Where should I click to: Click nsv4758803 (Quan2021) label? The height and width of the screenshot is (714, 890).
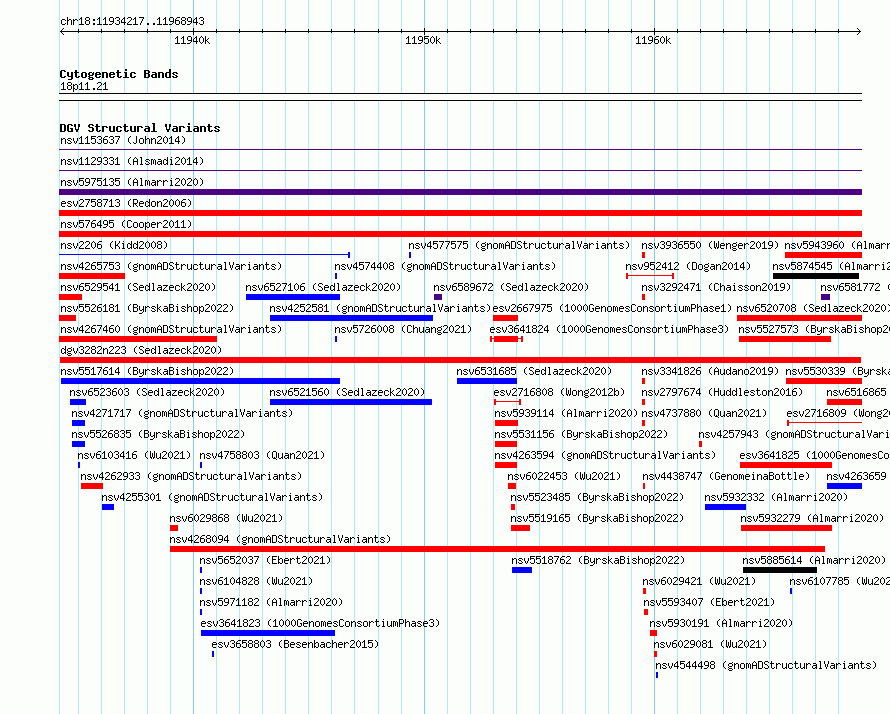coord(262,455)
